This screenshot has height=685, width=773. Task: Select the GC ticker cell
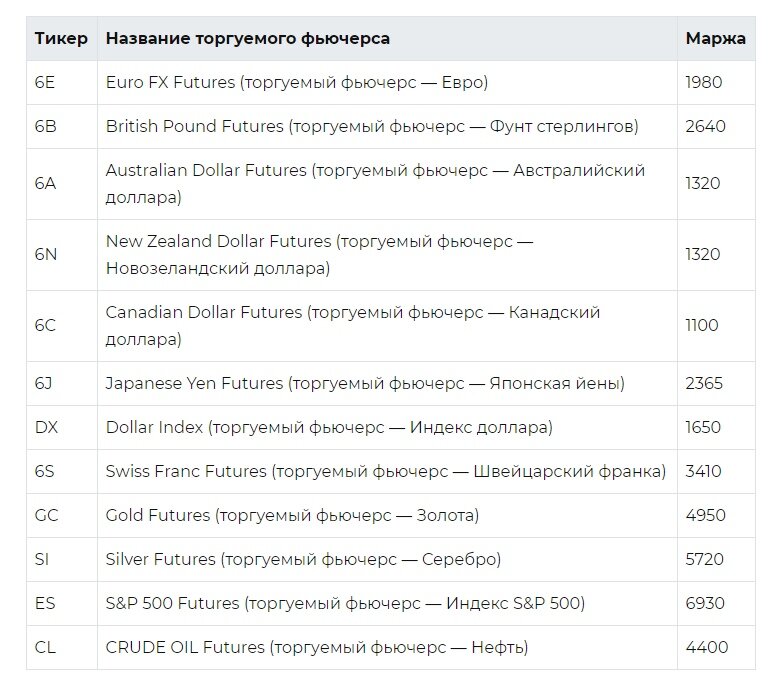[x=47, y=515]
